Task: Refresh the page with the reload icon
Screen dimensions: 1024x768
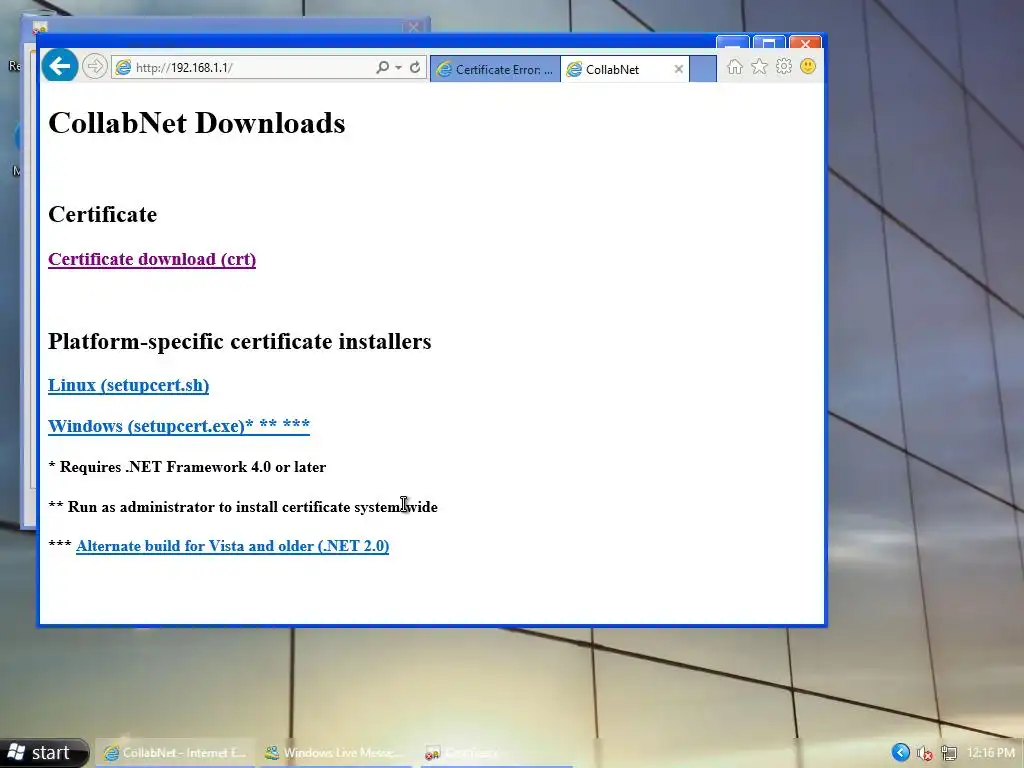Action: coord(415,67)
